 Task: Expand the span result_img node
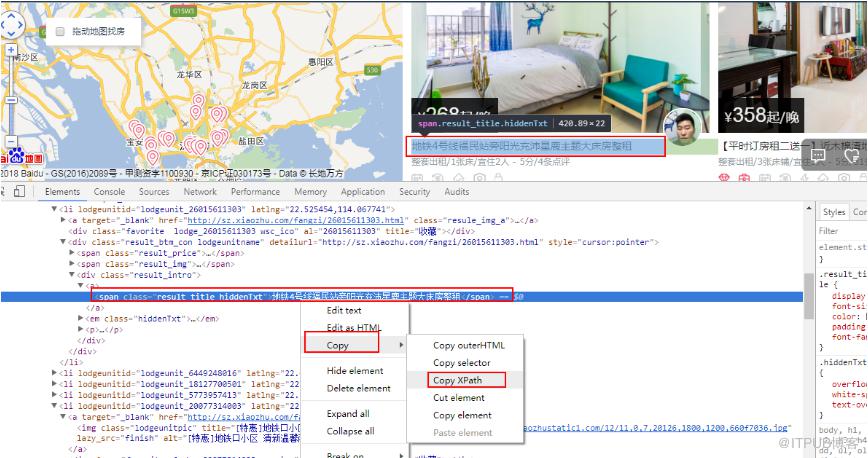click(x=72, y=264)
